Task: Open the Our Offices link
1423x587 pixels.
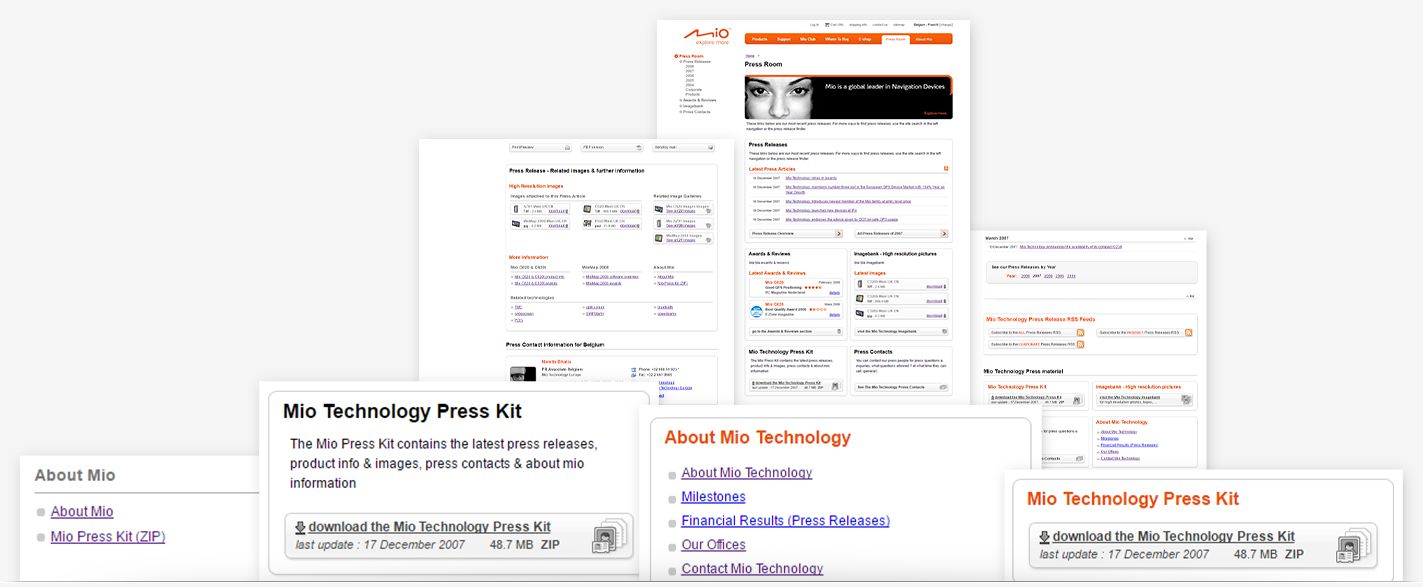Action: click(x=713, y=544)
